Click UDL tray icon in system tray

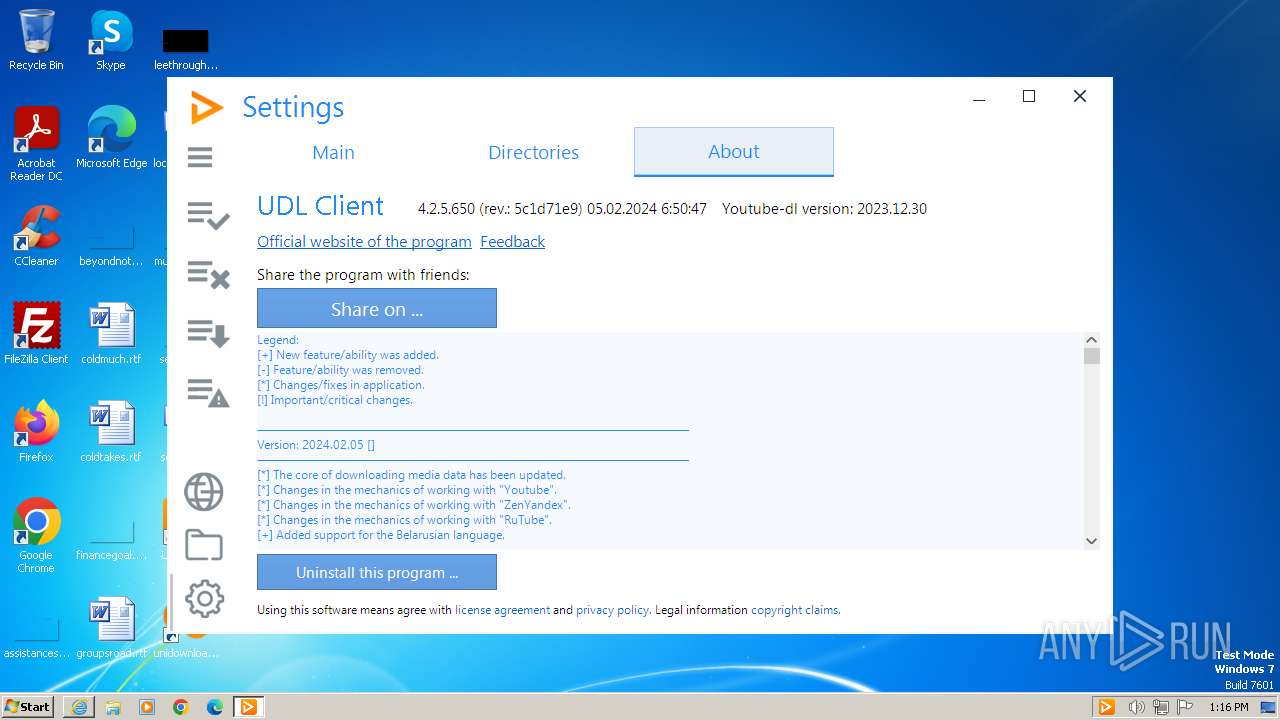click(1106, 707)
